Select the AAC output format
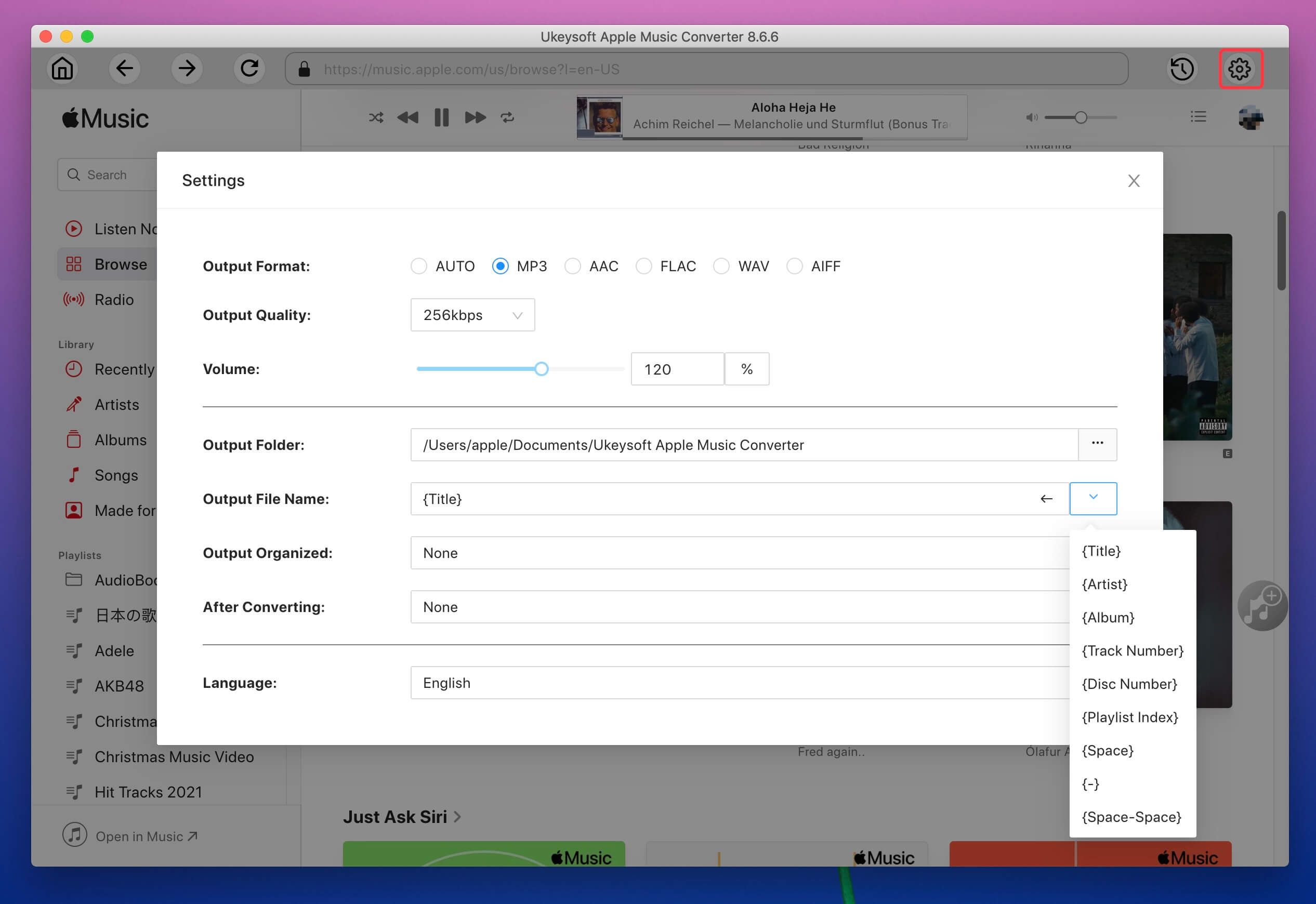The height and width of the screenshot is (904, 1316). (572, 266)
